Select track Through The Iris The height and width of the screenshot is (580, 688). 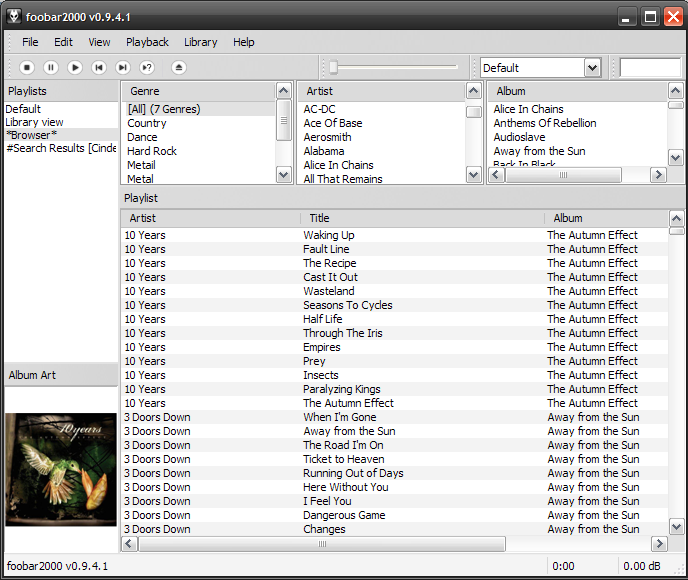tap(394, 333)
